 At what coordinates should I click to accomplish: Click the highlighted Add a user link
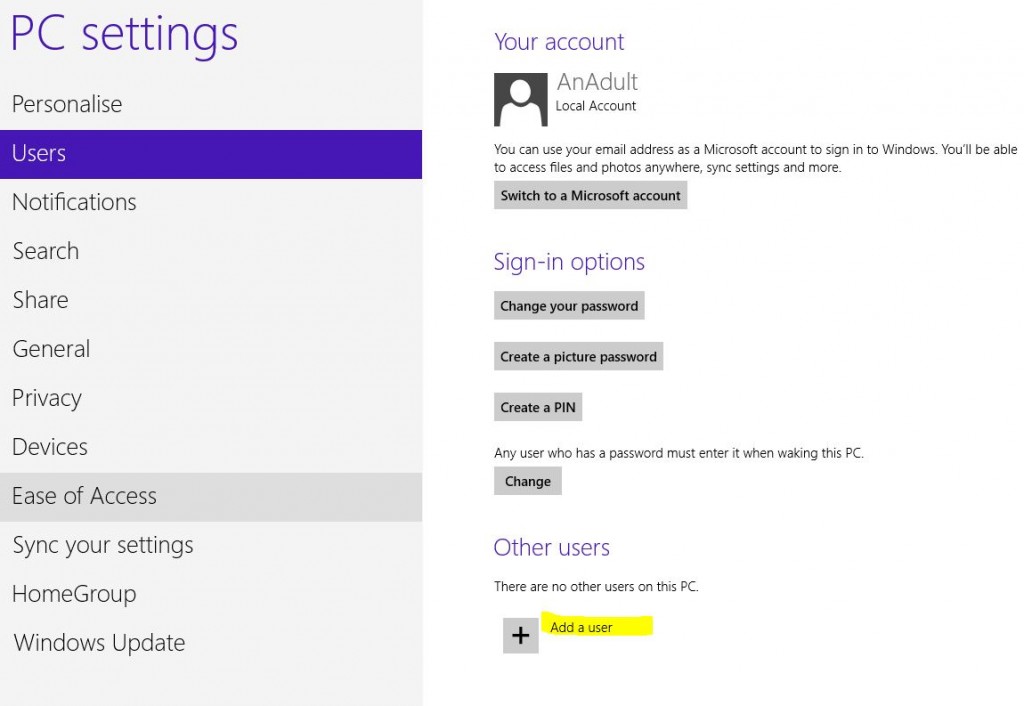point(581,627)
